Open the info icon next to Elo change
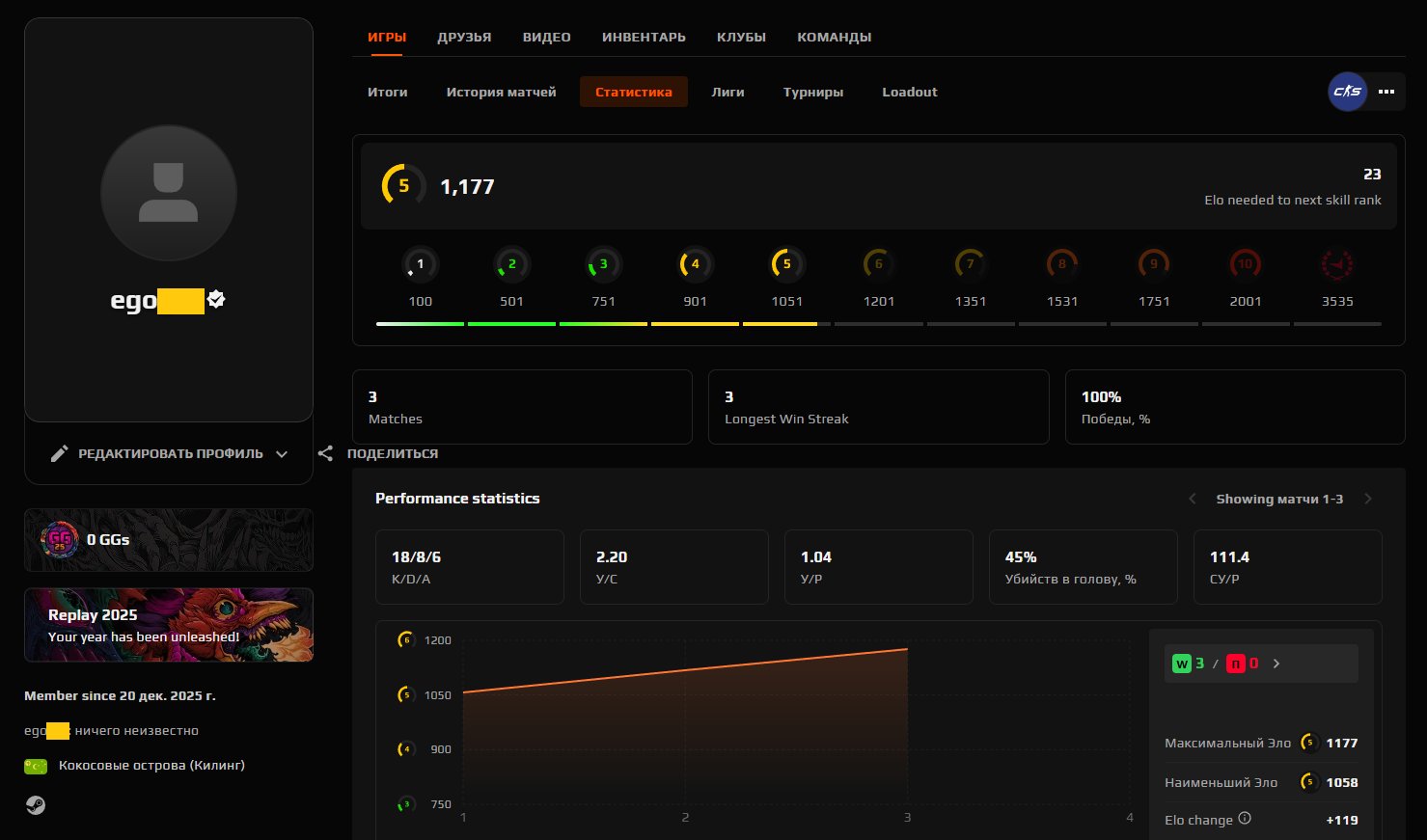 pos(1245,818)
